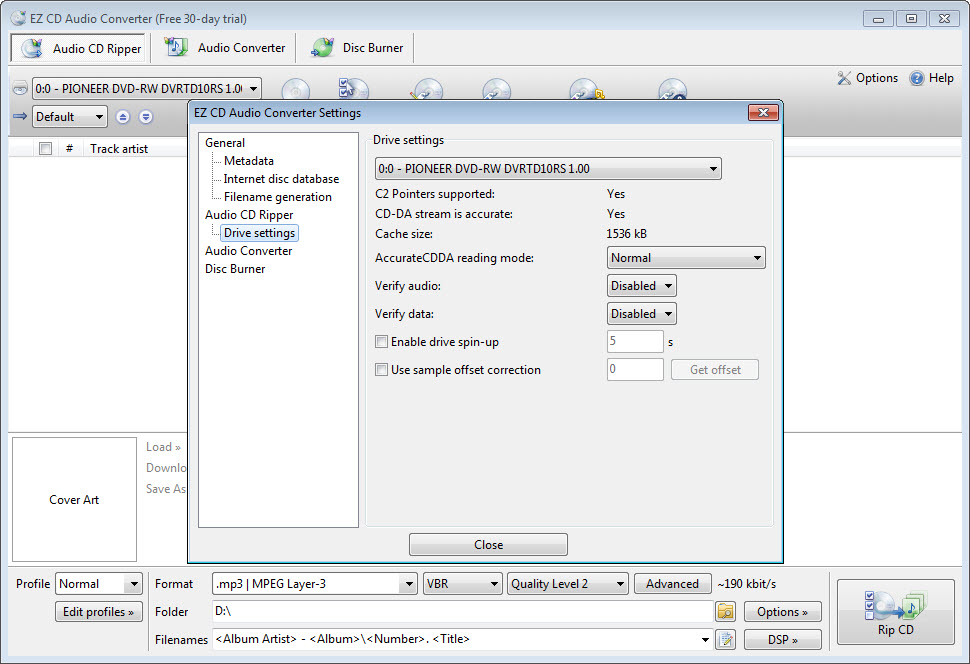Maximize the EZ CD Audio Converter main window
The width and height of the screenshot is (970, 664).
911,19
